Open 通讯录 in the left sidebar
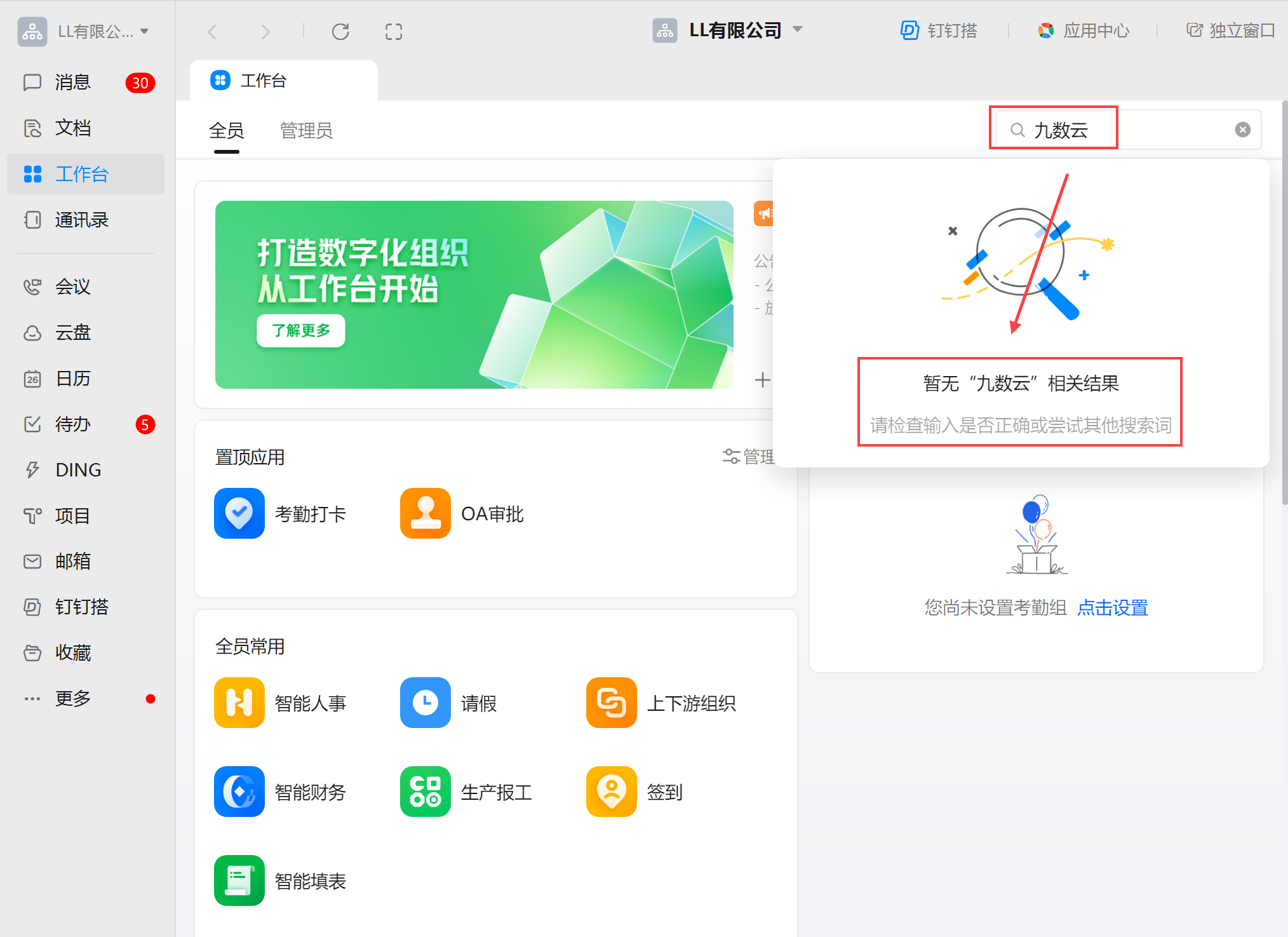This screenshot has width=1288, height=937. [81, 220]
